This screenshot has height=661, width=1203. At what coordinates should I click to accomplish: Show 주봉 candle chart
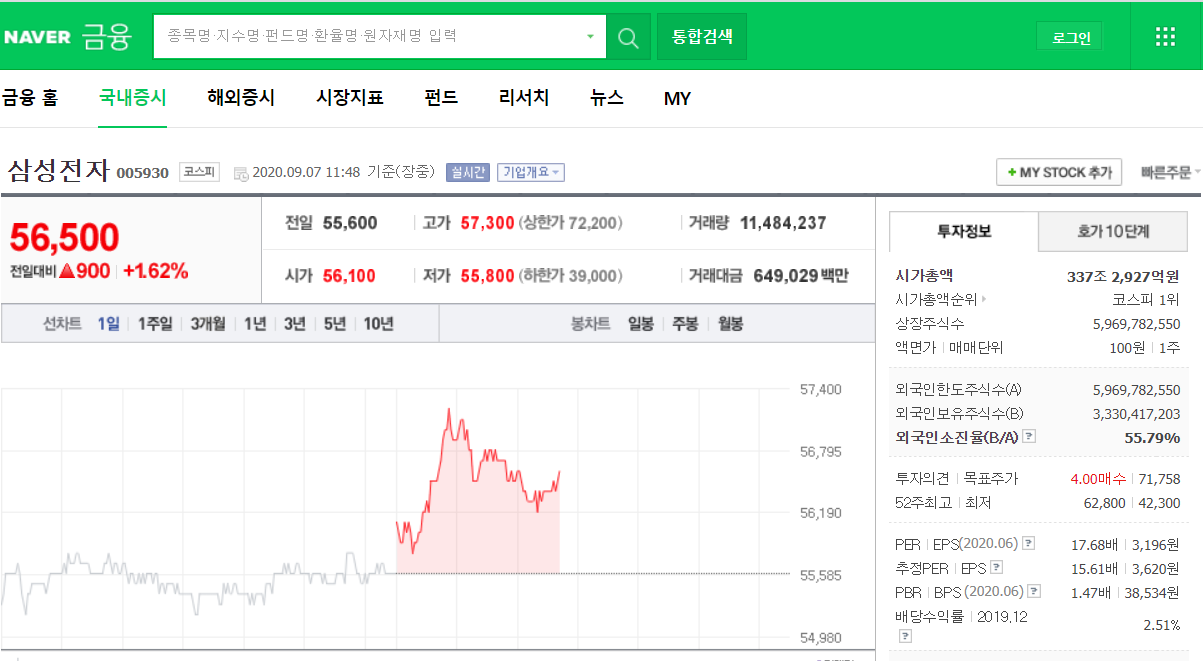(686, 324)
